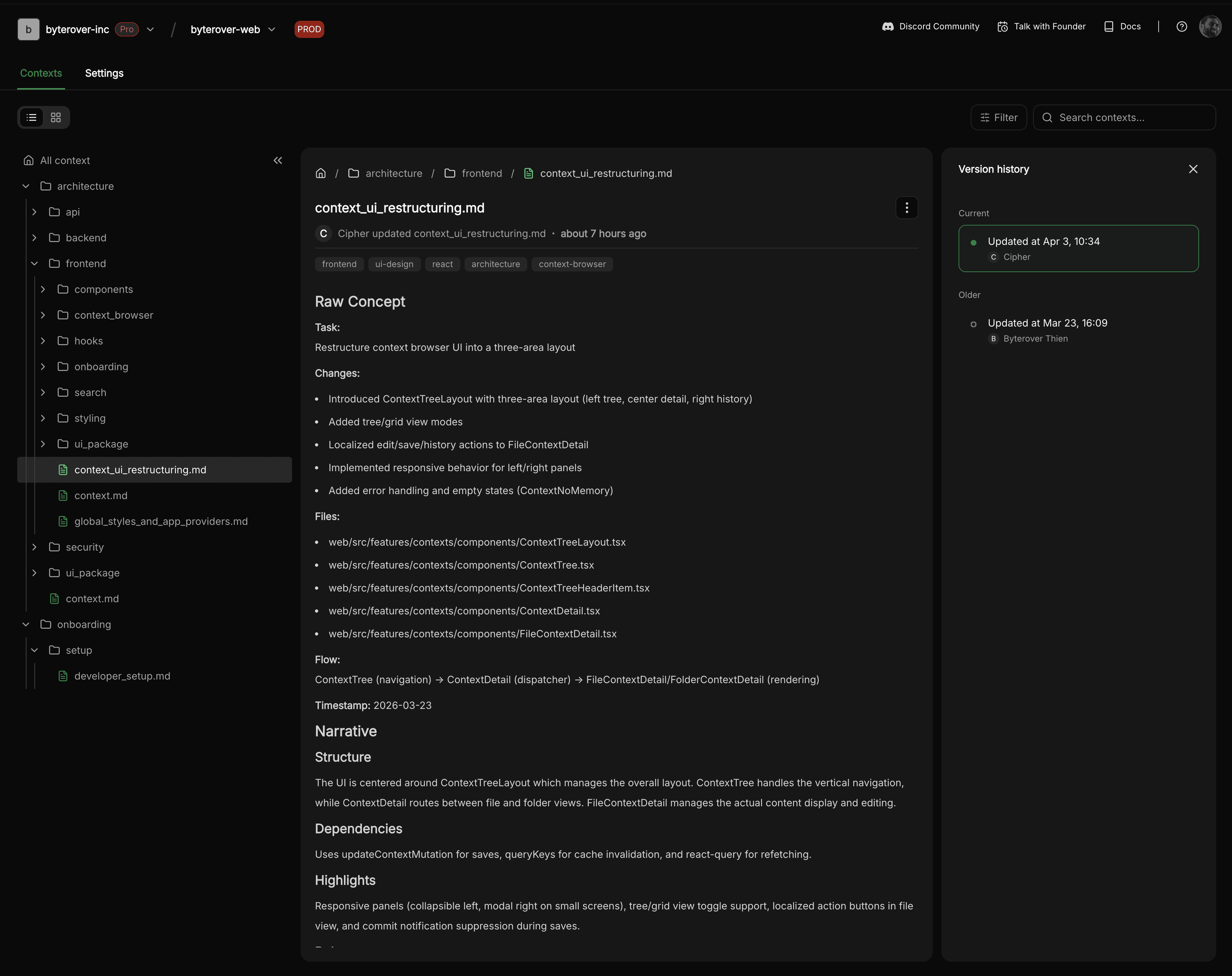Screen dimensions: 1232x976
Task: Open the Docs link
Action: [1122, 26]
